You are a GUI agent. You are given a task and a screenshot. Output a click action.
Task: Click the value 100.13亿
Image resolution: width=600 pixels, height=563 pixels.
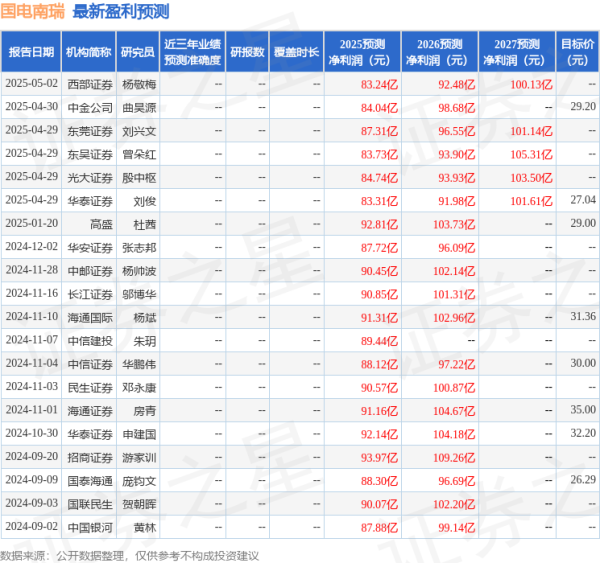531,84
